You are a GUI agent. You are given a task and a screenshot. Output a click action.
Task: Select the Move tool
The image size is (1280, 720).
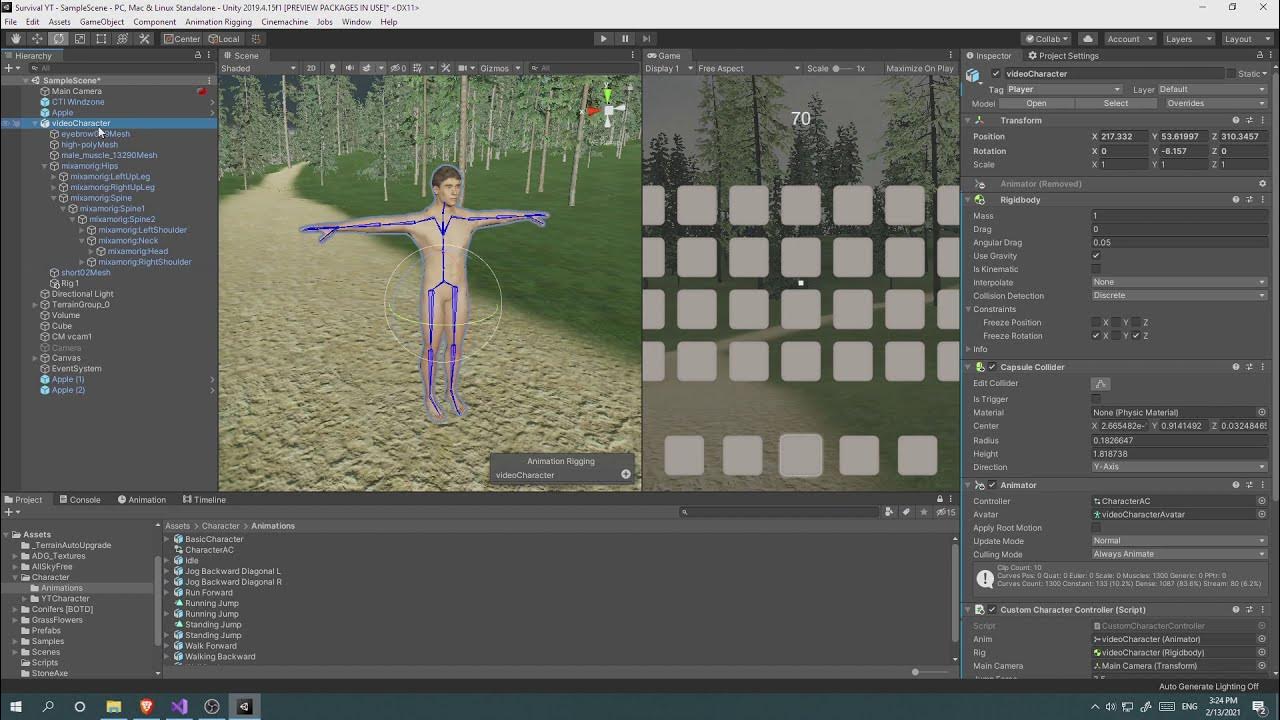[38, 39]
